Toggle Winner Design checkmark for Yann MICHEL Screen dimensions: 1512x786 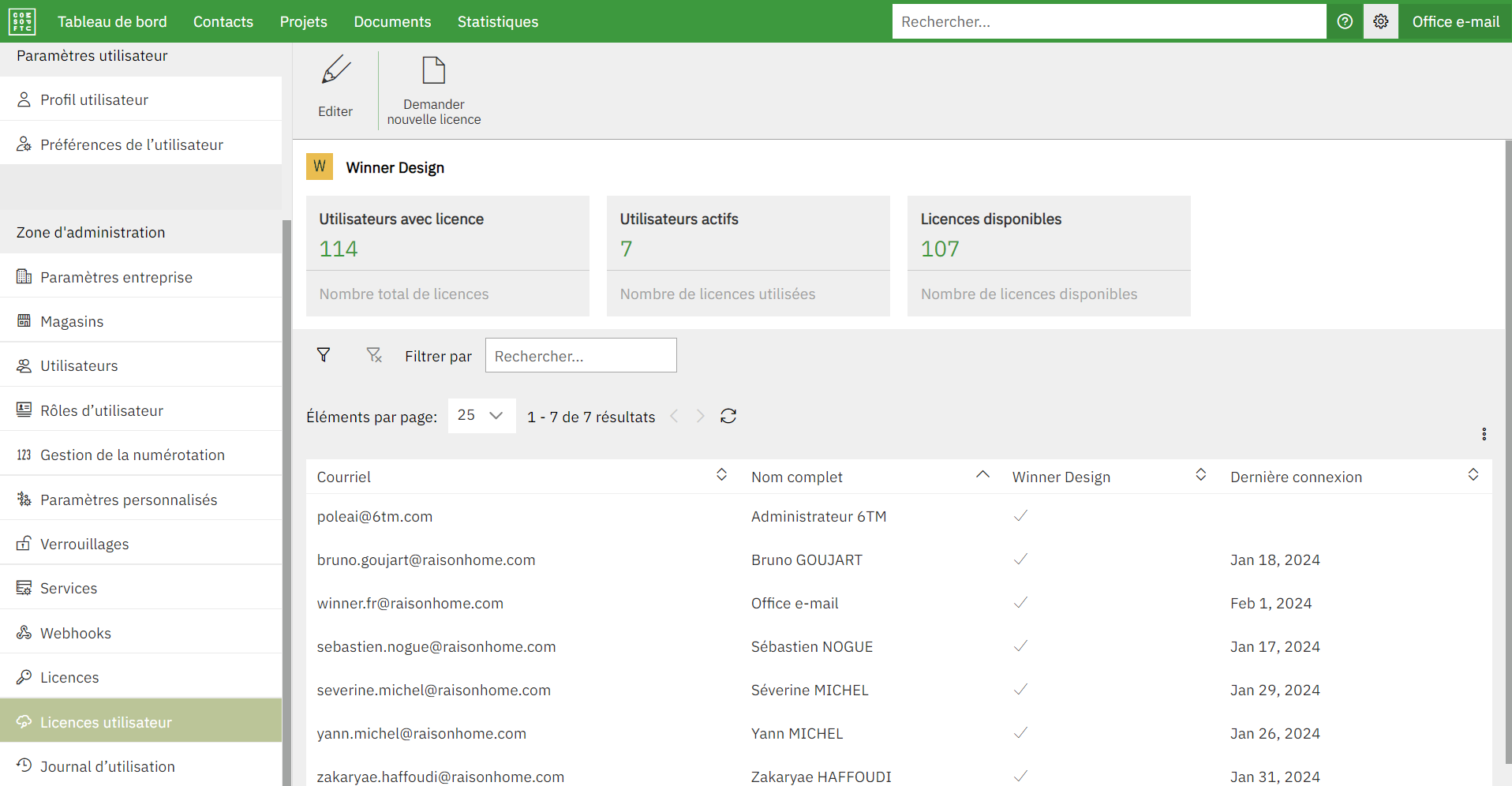(1020, 733)
